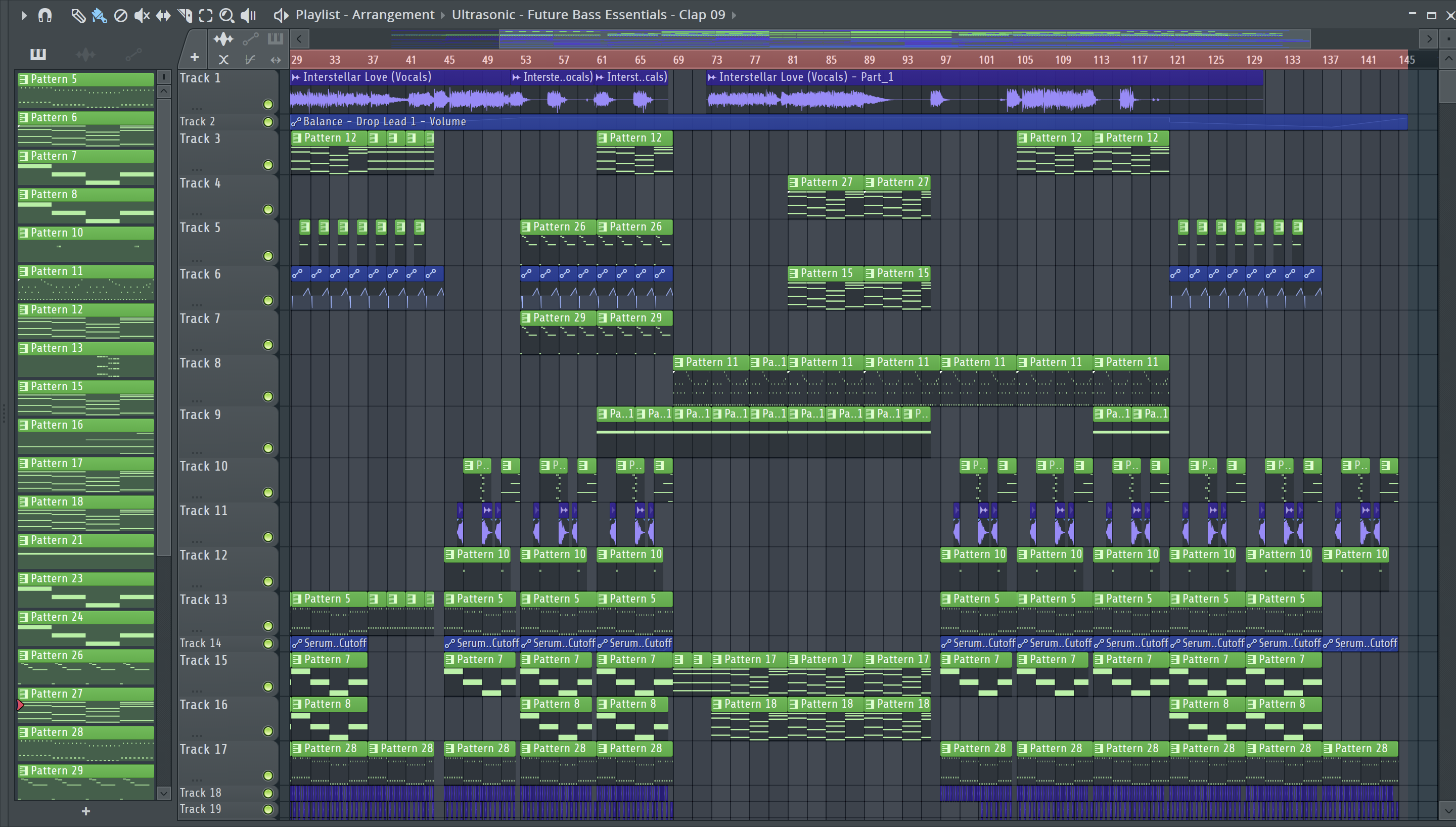This screenshot has width=1456, height=827.
Task: Click the Track 12 header label
Action: (x=203, y=556)
